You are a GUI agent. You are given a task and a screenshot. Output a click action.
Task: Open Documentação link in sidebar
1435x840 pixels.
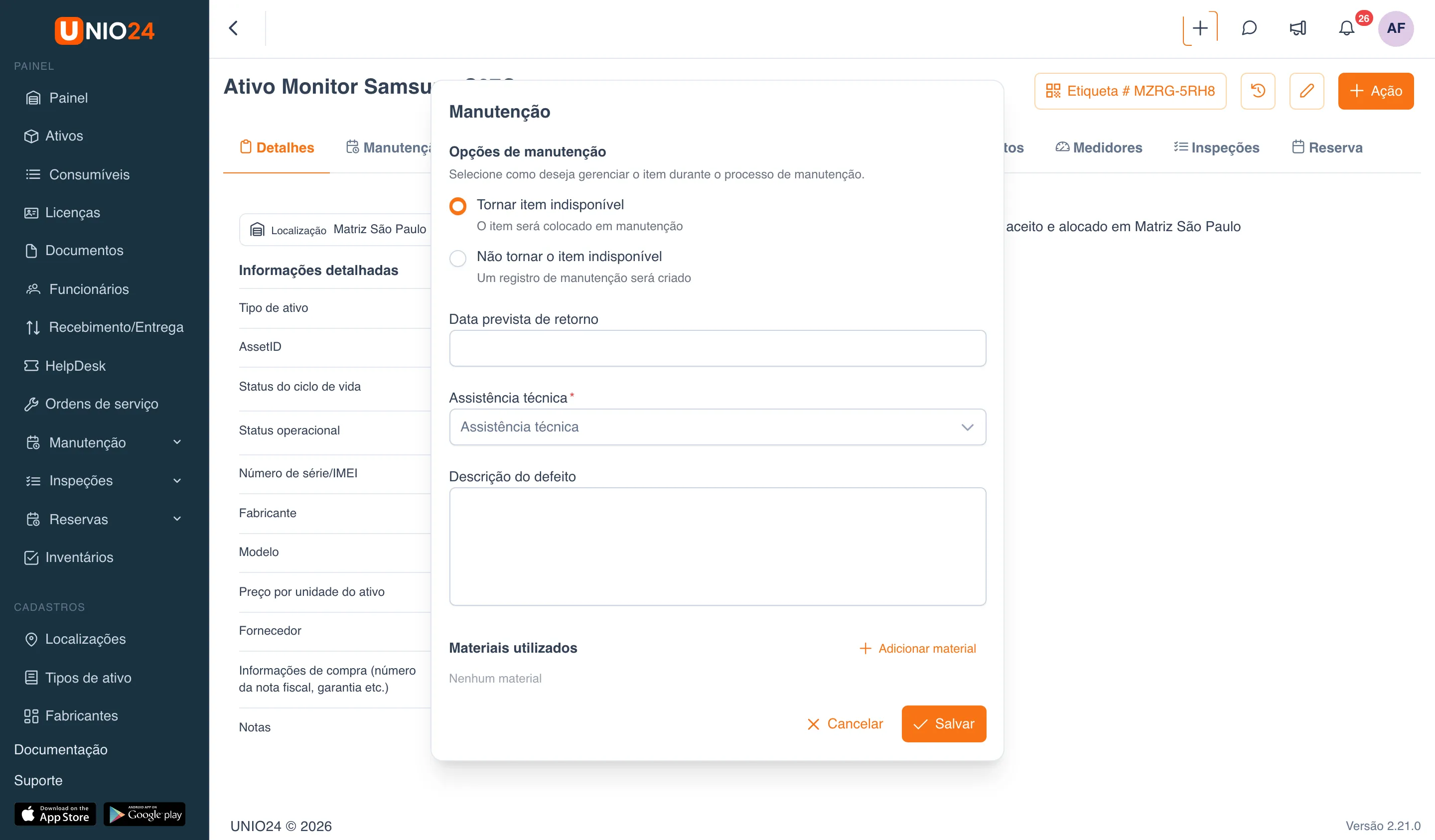[x=61, y=749]
